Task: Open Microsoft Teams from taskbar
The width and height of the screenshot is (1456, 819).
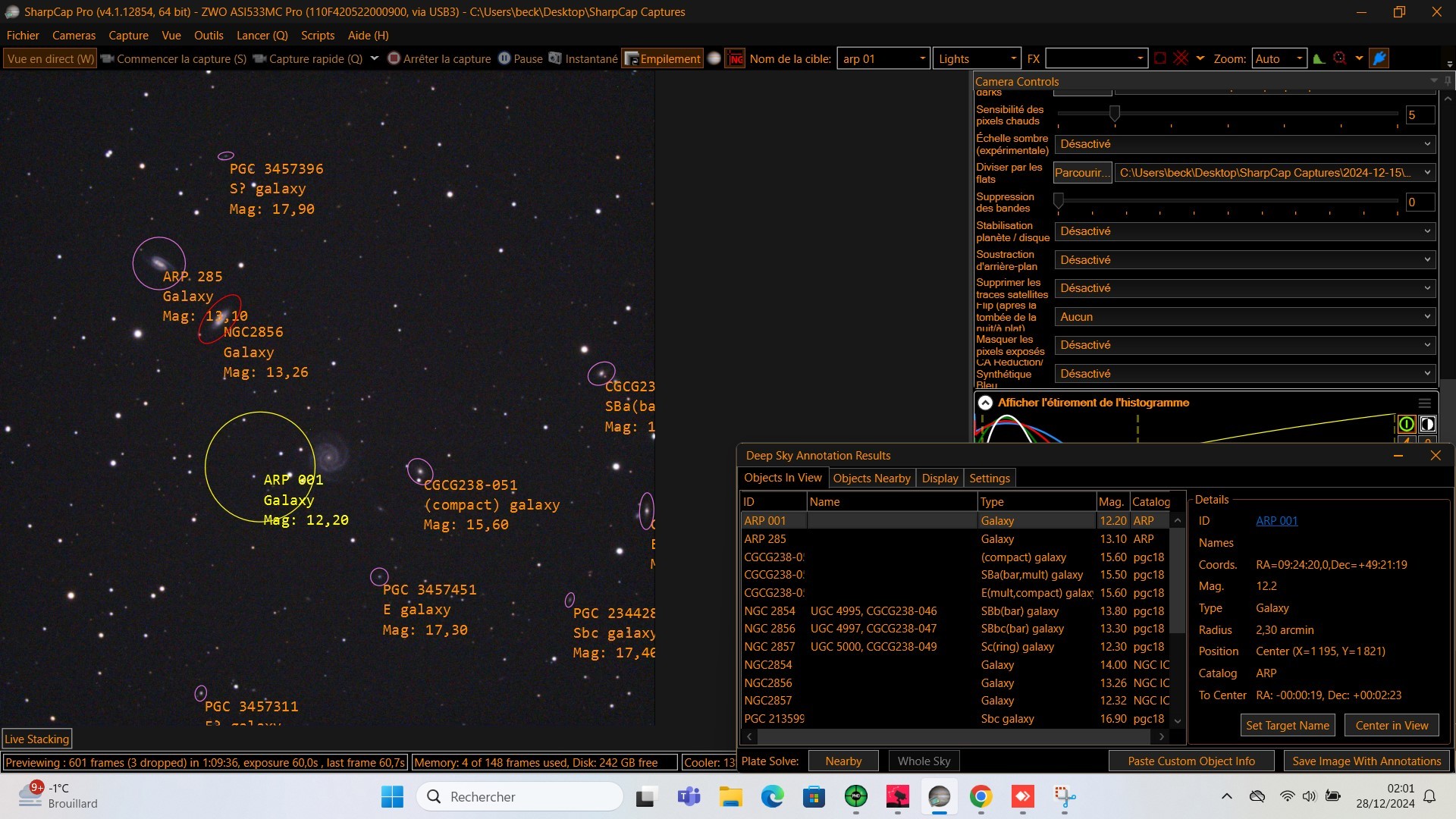Action: tap(689, 796)
